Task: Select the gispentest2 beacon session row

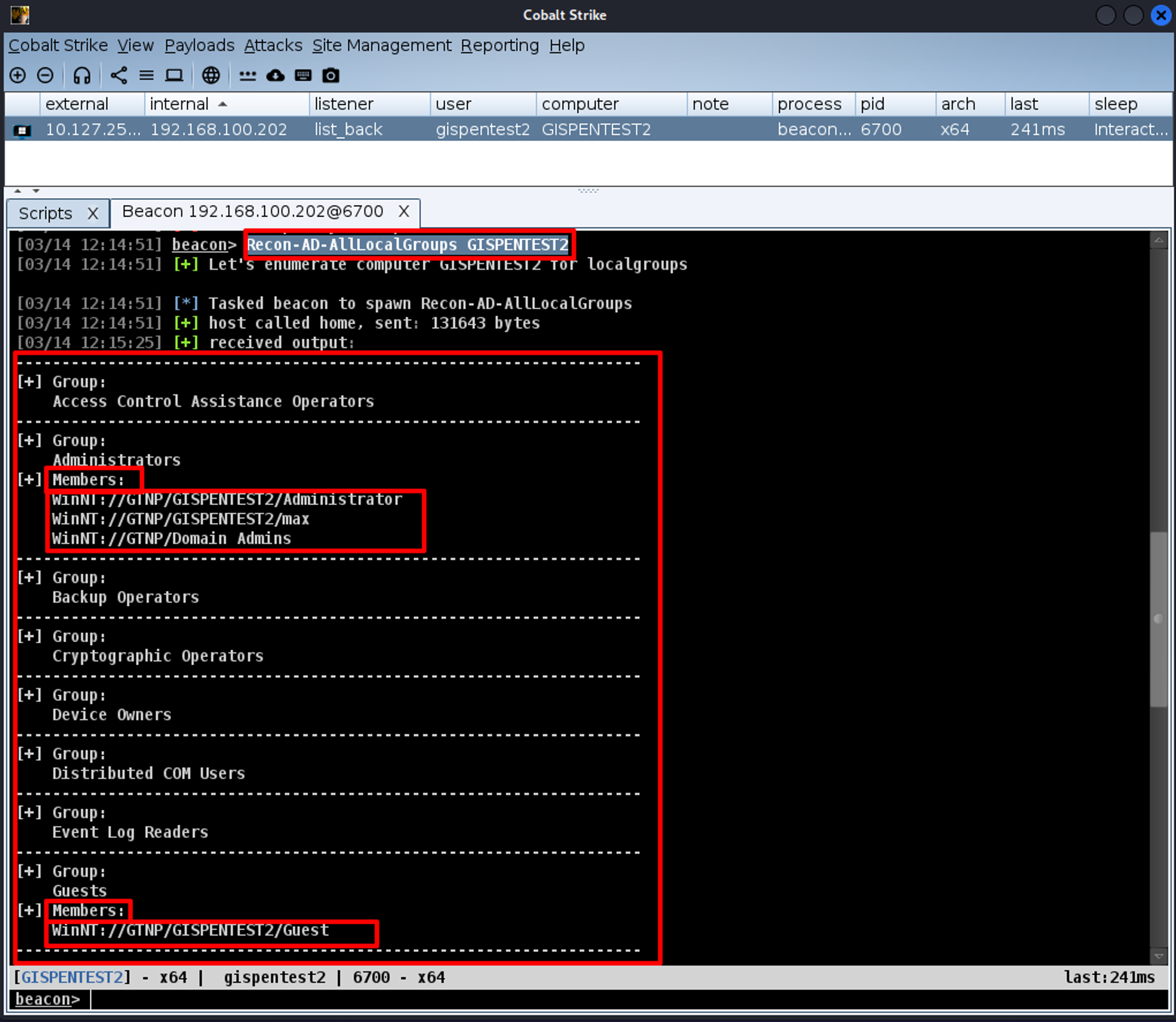Action: point(482,129)
